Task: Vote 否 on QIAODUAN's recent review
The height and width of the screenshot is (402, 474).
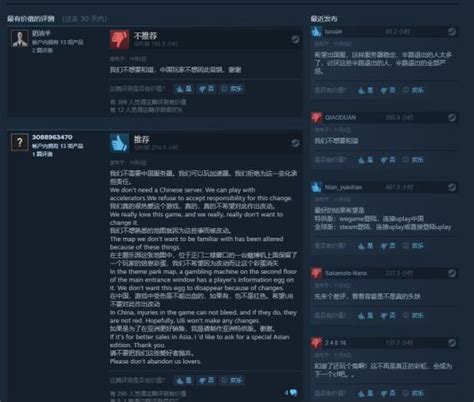Action: [388, 160]
